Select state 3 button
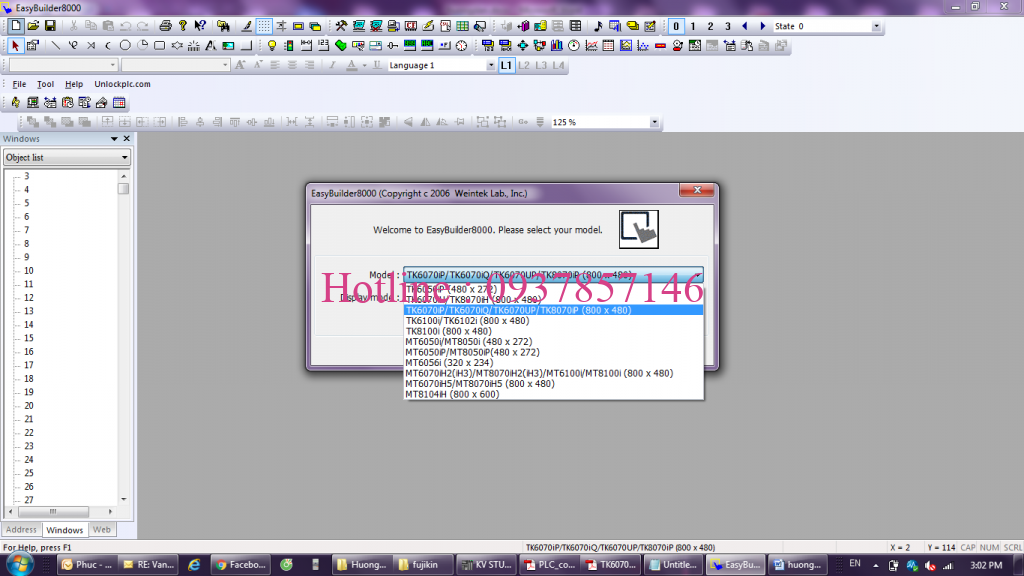The width and height of the screenshot is (1024, 576). [728, 26]
